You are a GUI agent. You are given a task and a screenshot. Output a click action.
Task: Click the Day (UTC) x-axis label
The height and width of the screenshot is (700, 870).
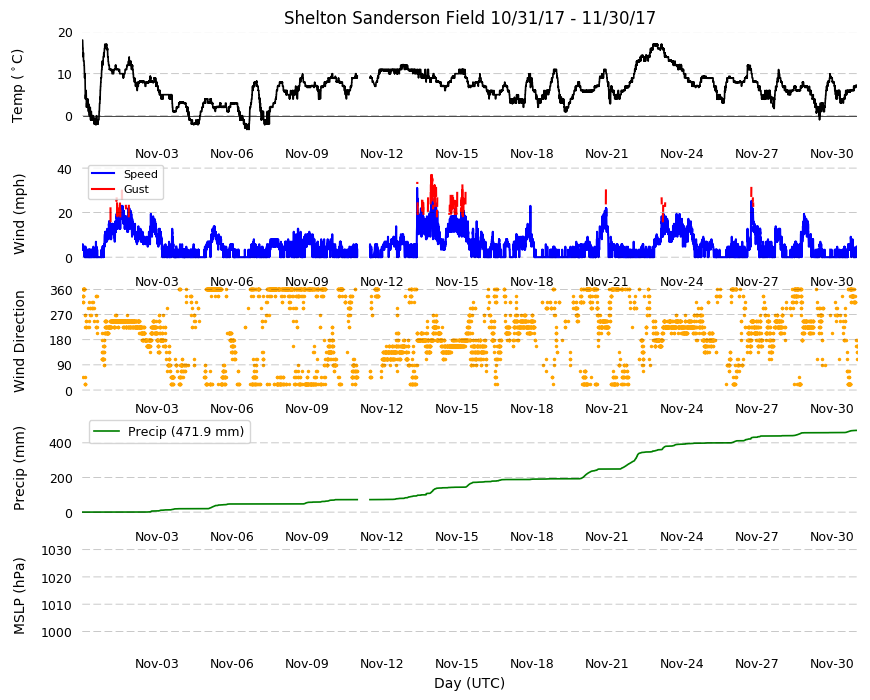pos(469,683)
